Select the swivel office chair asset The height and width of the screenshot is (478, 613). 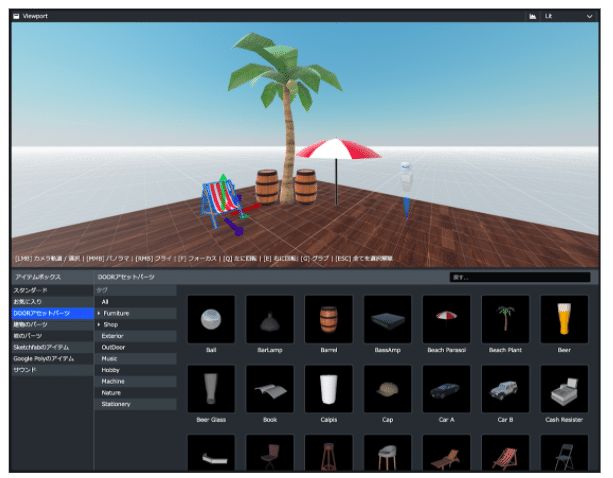click(270, 453)
